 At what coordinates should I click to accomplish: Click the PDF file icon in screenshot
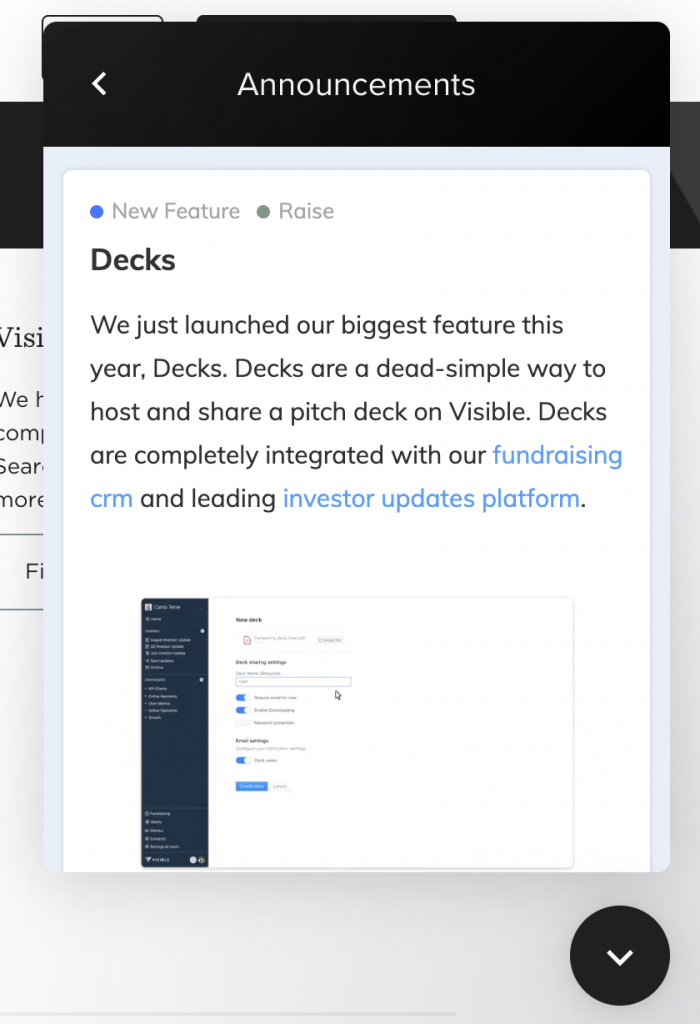point(247,640)
